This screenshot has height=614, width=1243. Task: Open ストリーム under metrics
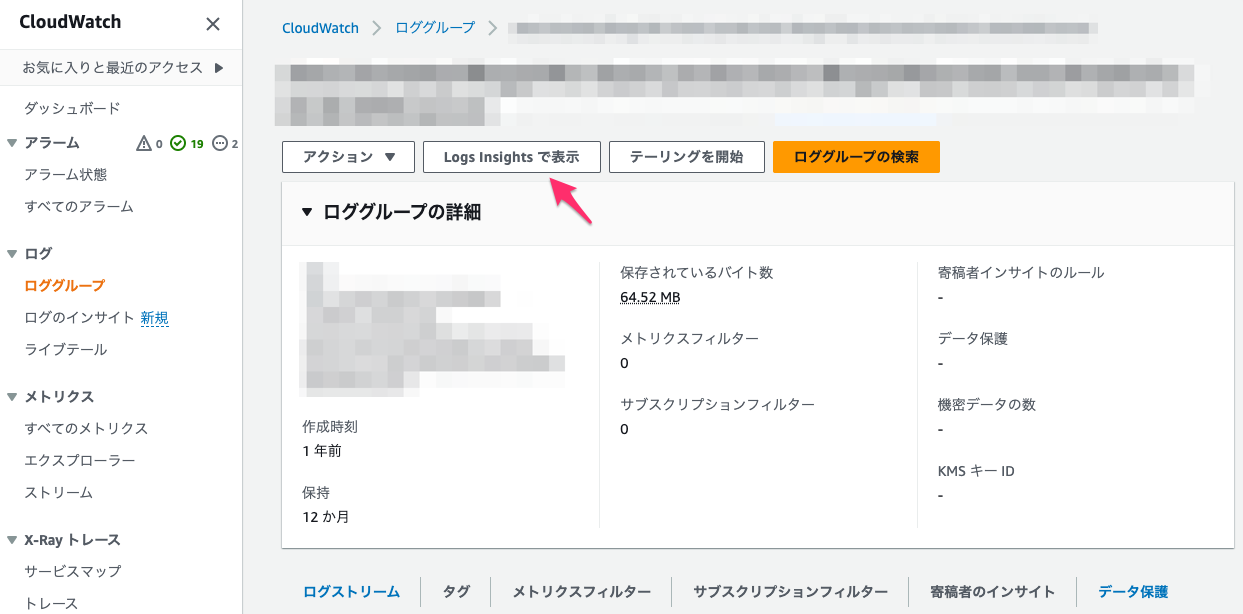[x=58, y=493]
